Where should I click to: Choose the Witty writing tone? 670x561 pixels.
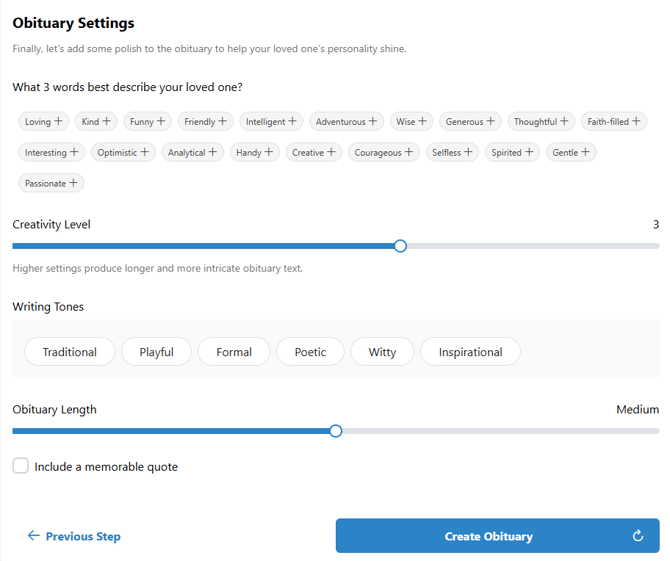pyautogui.click(x=382, y=352)
